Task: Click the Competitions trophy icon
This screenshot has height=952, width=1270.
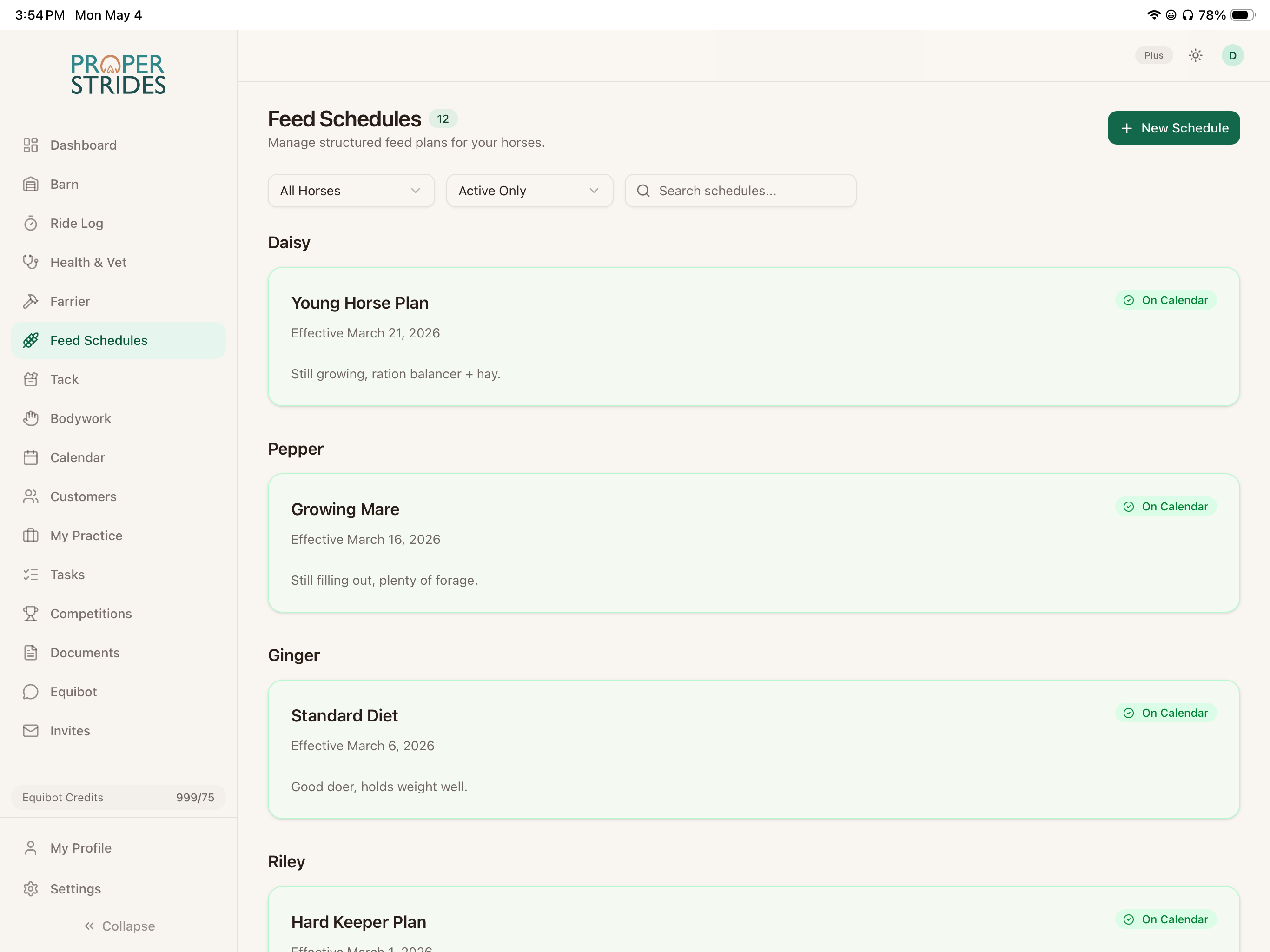Action: point(30,614)
